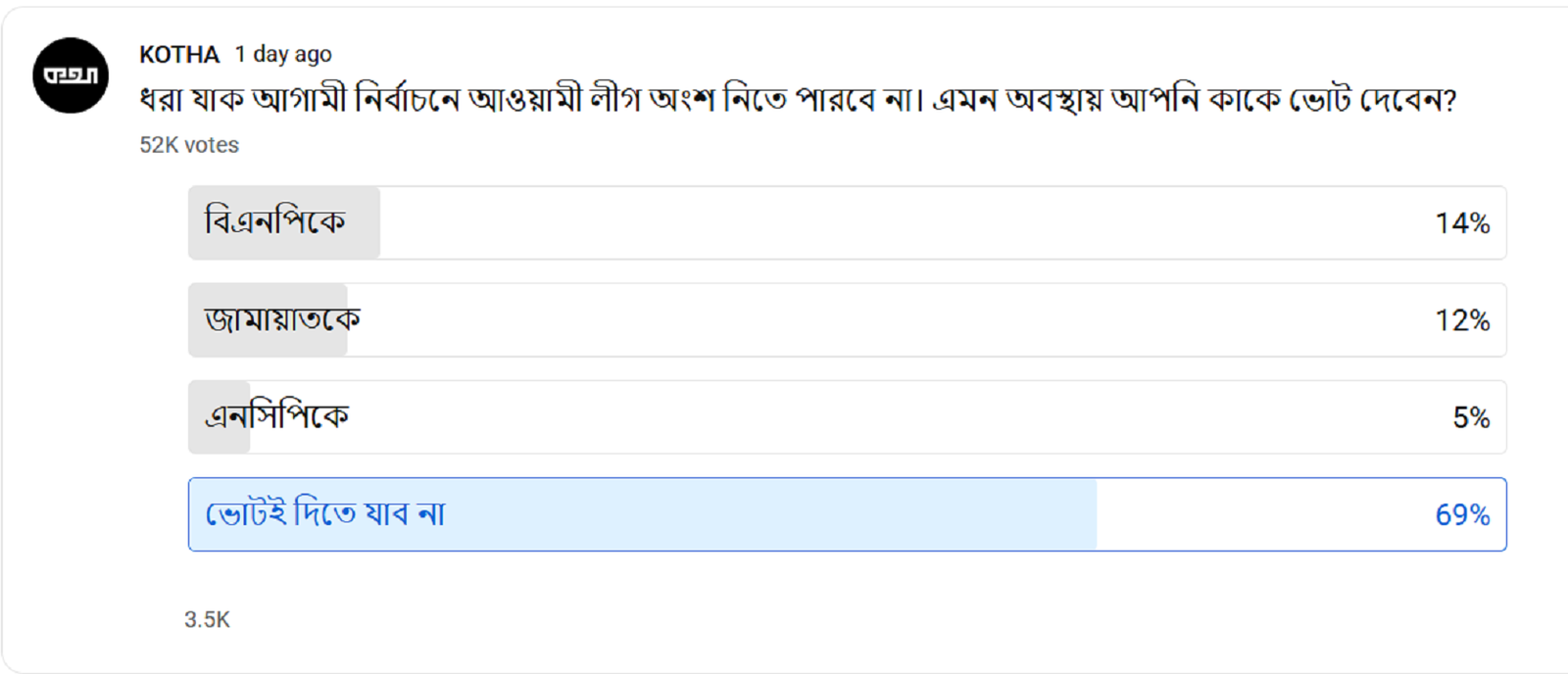Screen dimensions: 1568x674
Task: Click the highlighted 69% result
Action: coord(1462,514)
